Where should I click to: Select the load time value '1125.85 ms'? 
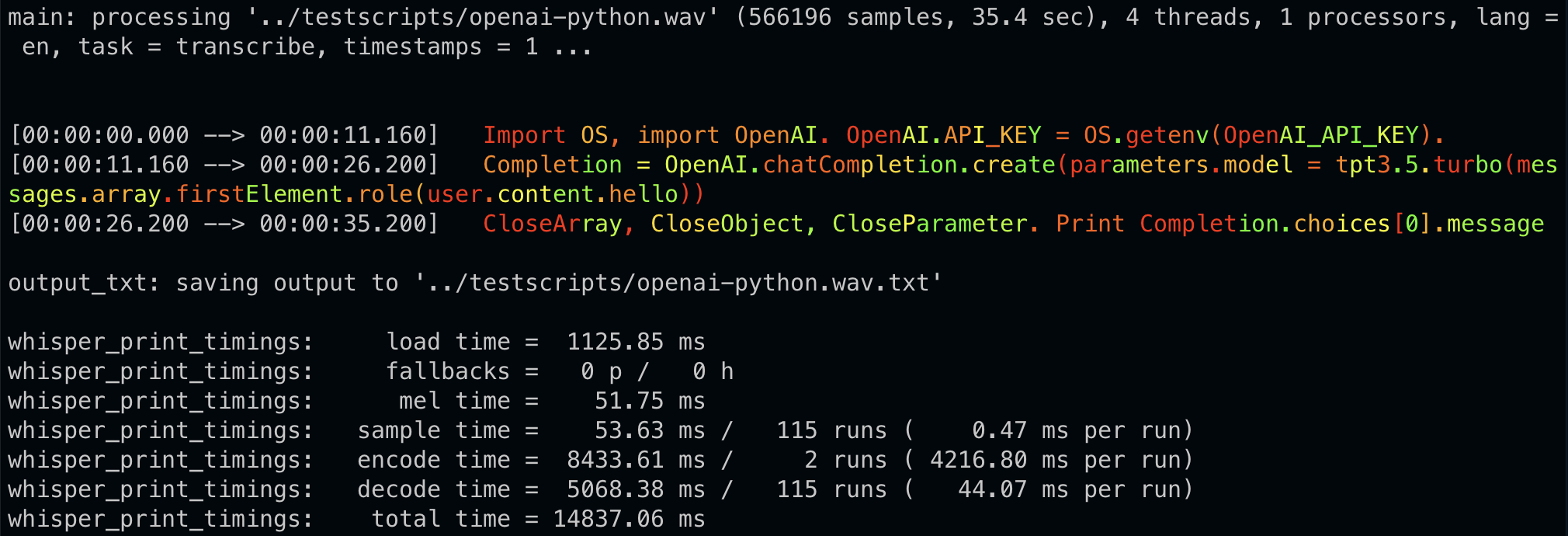click(x=637, y=342)
